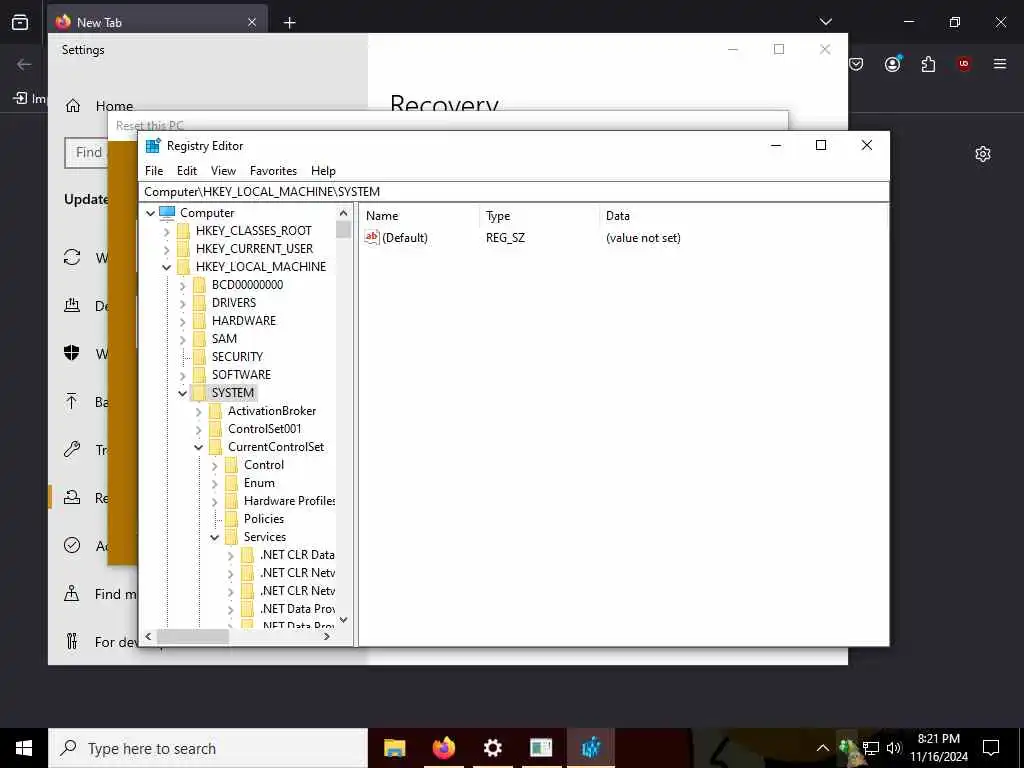
Task: Select the Hardware Profiles key
Action: click(x=289, y=500)
